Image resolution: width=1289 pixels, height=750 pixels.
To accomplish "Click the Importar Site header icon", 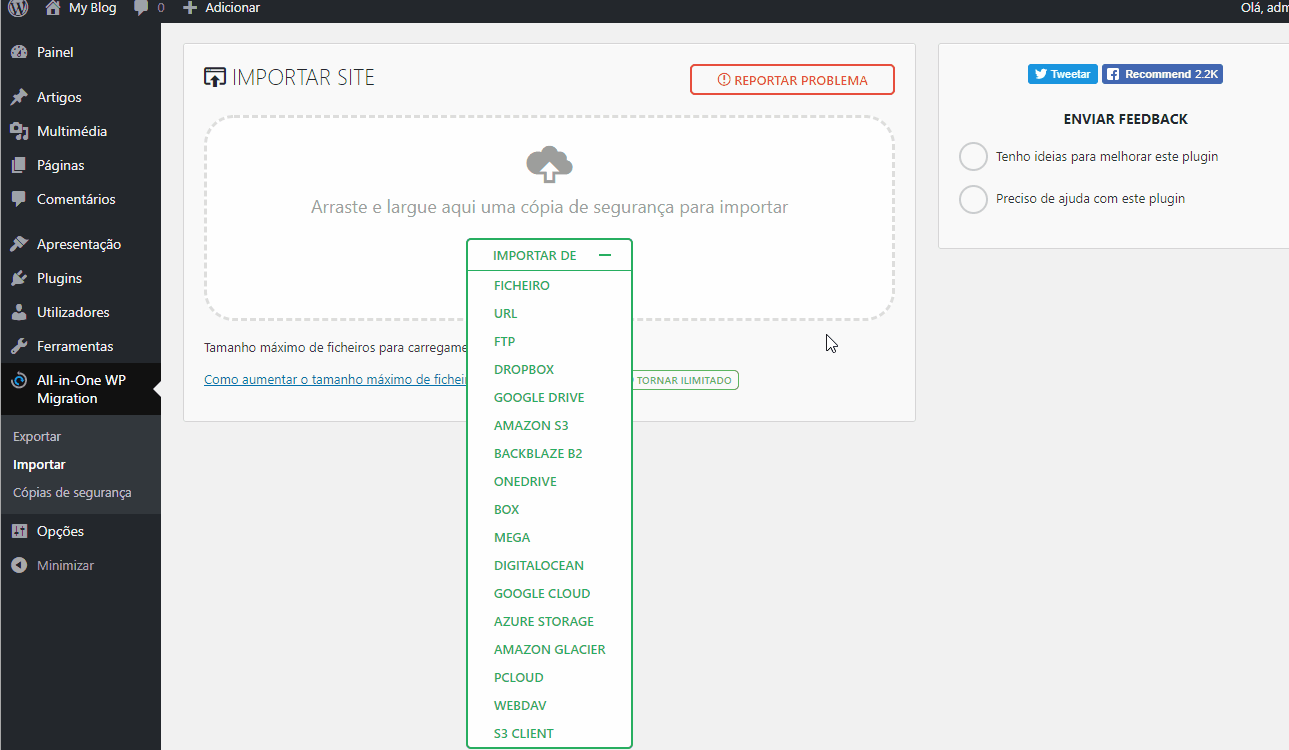I will pyautogui.click(x=215, y=77).
